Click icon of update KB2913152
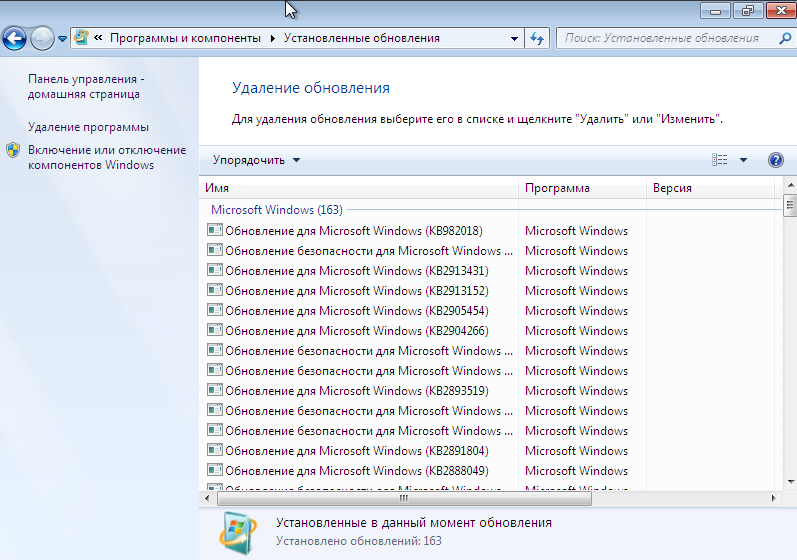797x560 pixels. 215,290
